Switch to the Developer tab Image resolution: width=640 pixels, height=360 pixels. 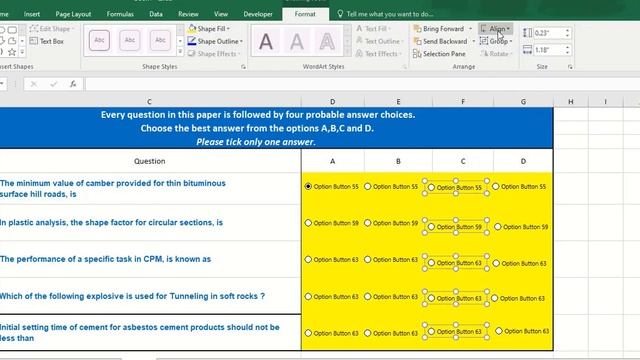tap(258, 14)
